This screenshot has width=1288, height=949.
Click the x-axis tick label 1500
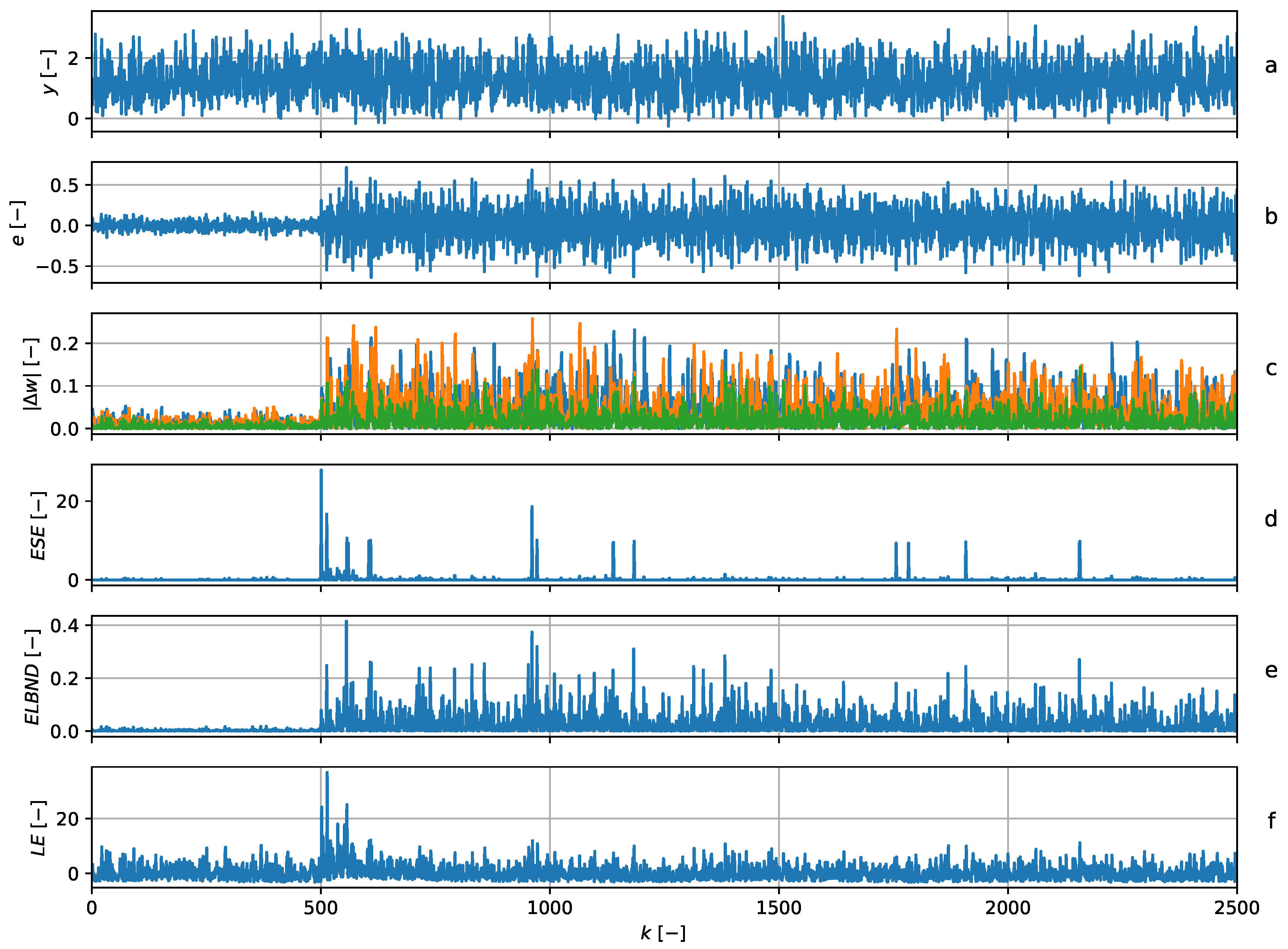click(778, 908)
